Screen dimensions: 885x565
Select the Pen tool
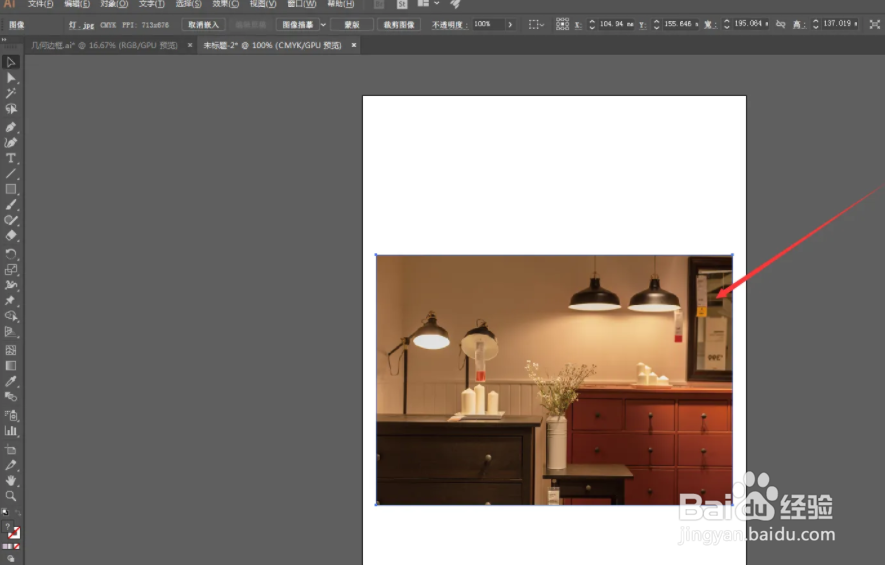pos(11,127)
